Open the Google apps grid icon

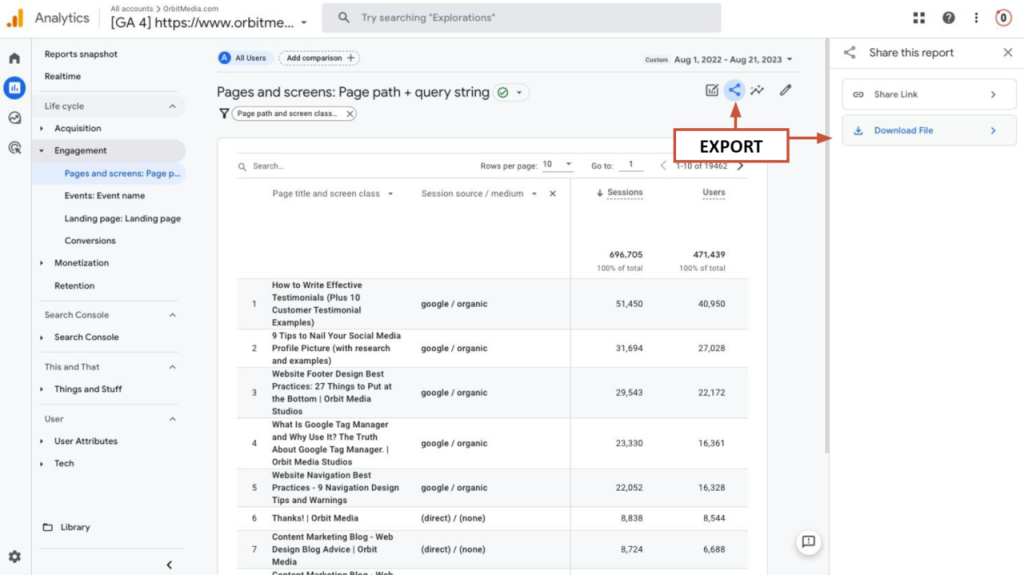920,18
